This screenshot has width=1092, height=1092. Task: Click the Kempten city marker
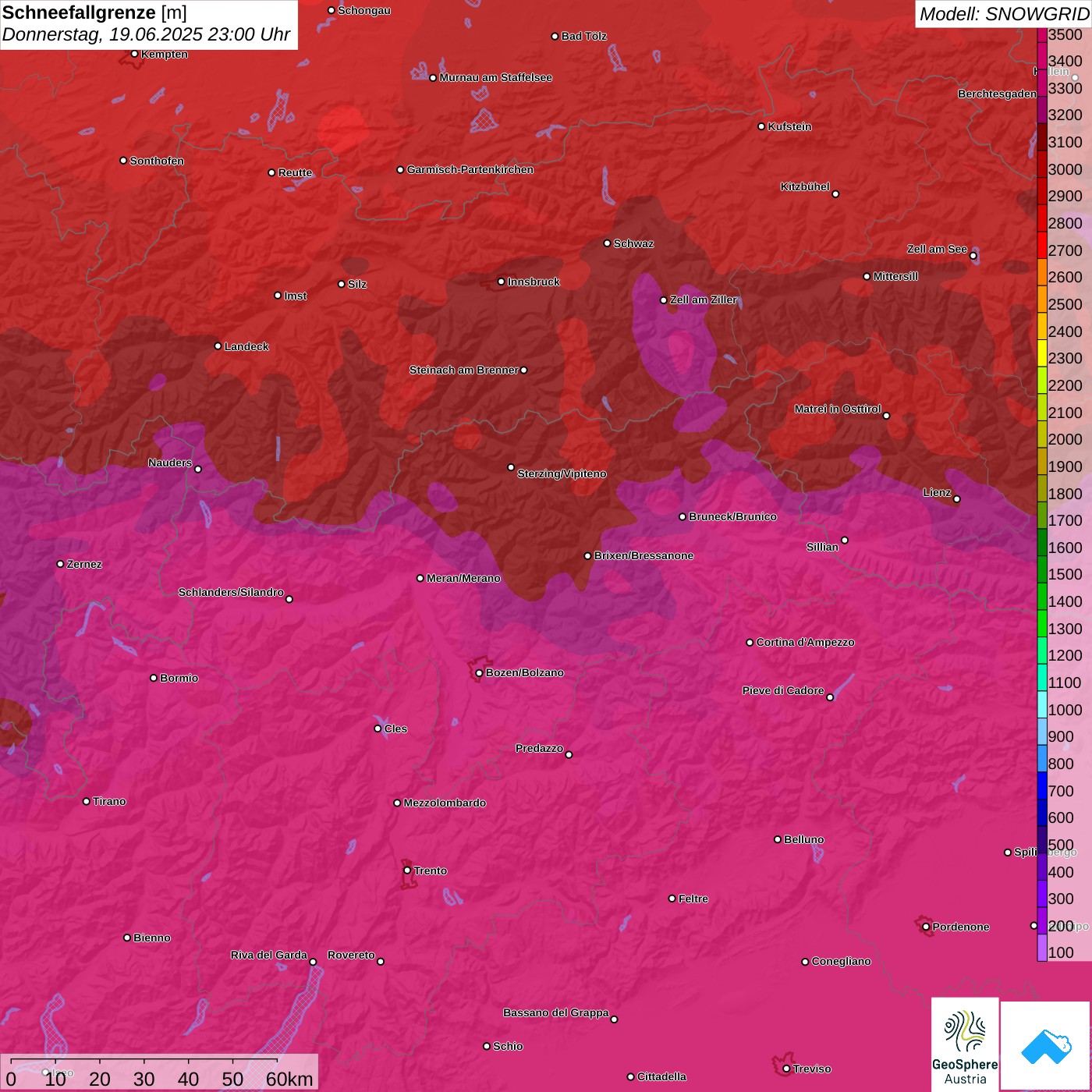135,54
